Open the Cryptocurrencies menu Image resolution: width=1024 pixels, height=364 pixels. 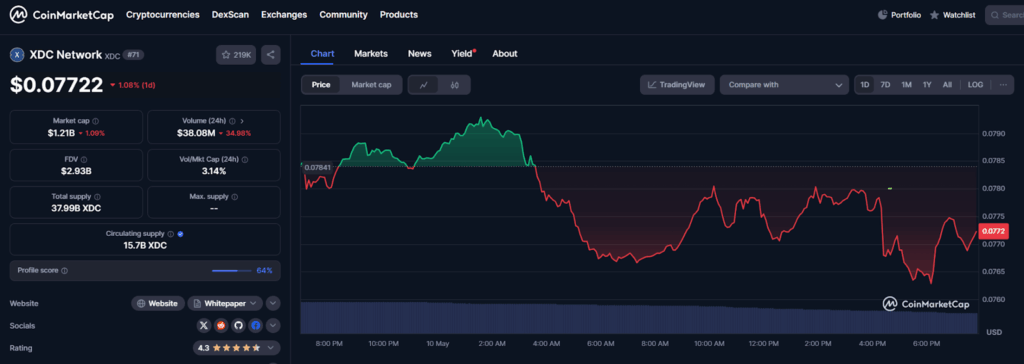click(x=163, y=14)
